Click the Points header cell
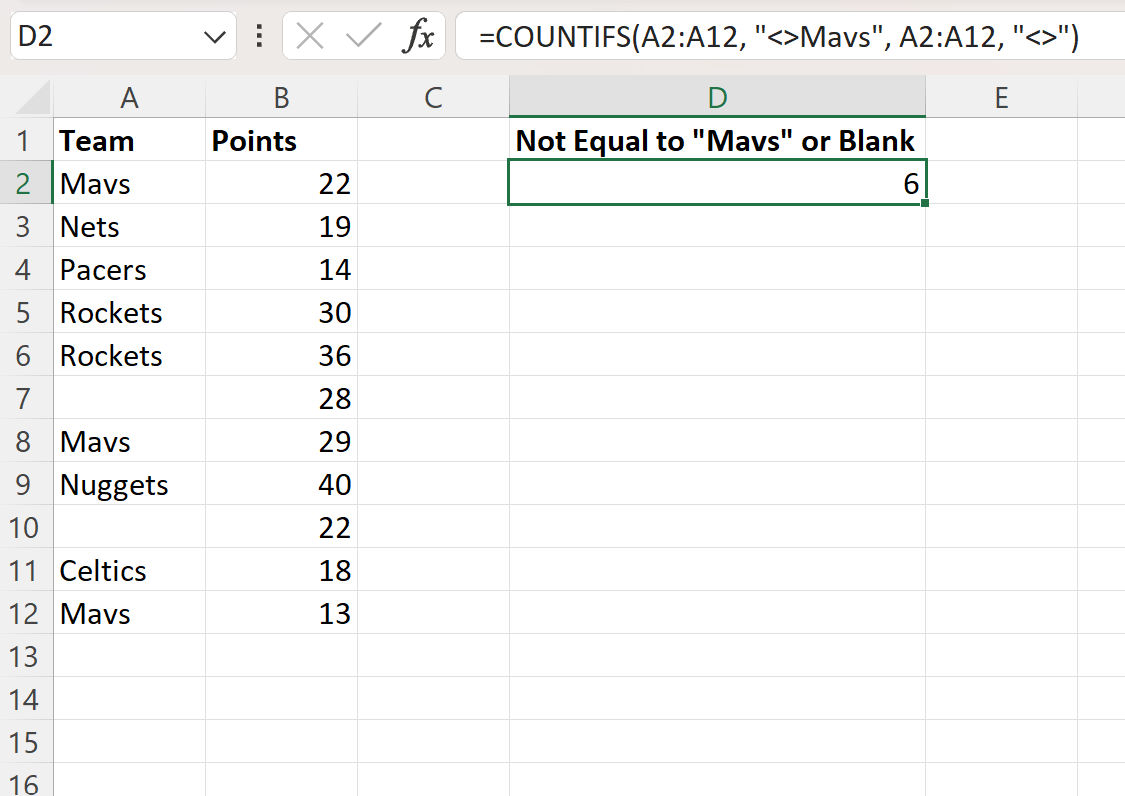Image resolution: width=1125 pixels, height=796 pixels. [281, 141]
